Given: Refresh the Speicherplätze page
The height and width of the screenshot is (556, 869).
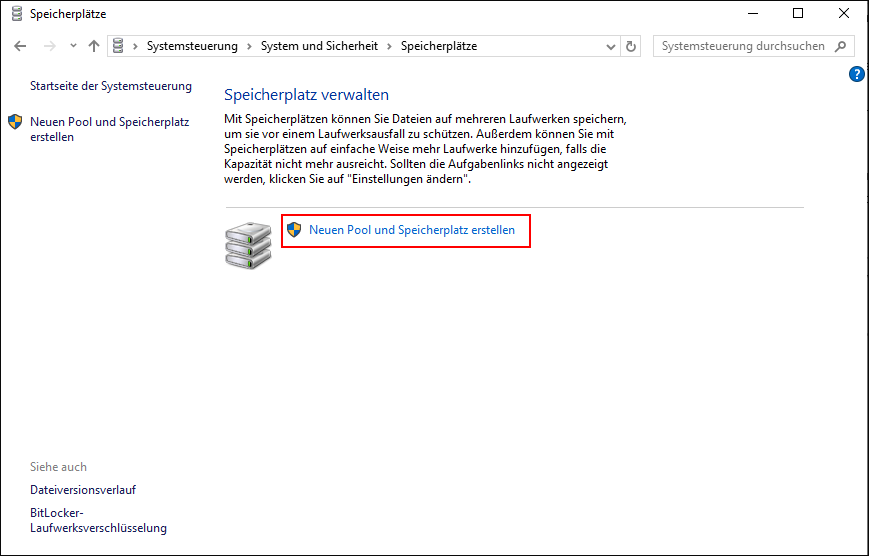Looking at the screenshot, I should coord(631,47).
